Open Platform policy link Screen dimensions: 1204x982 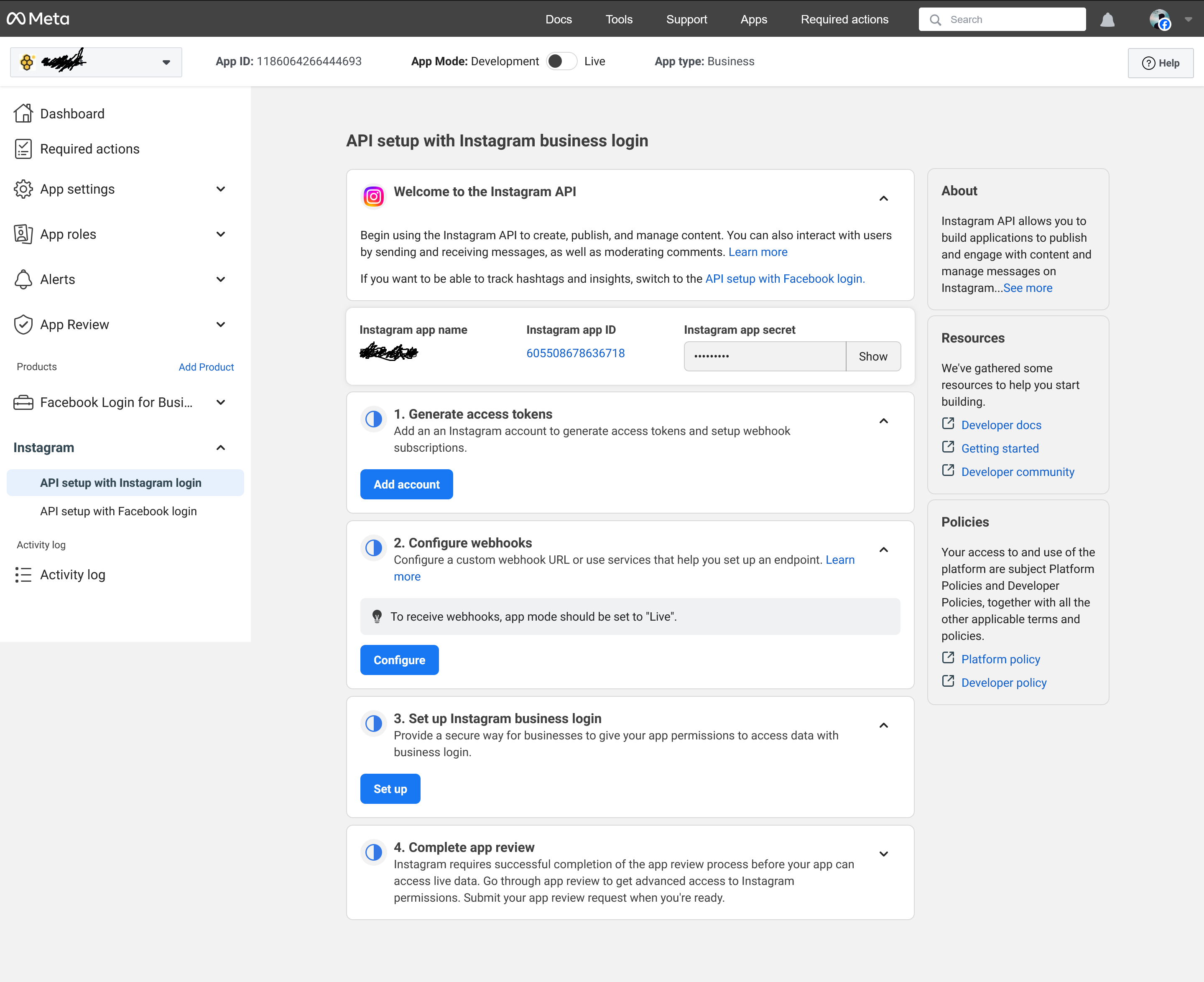pyautogui.click(x=1000, y=659)
